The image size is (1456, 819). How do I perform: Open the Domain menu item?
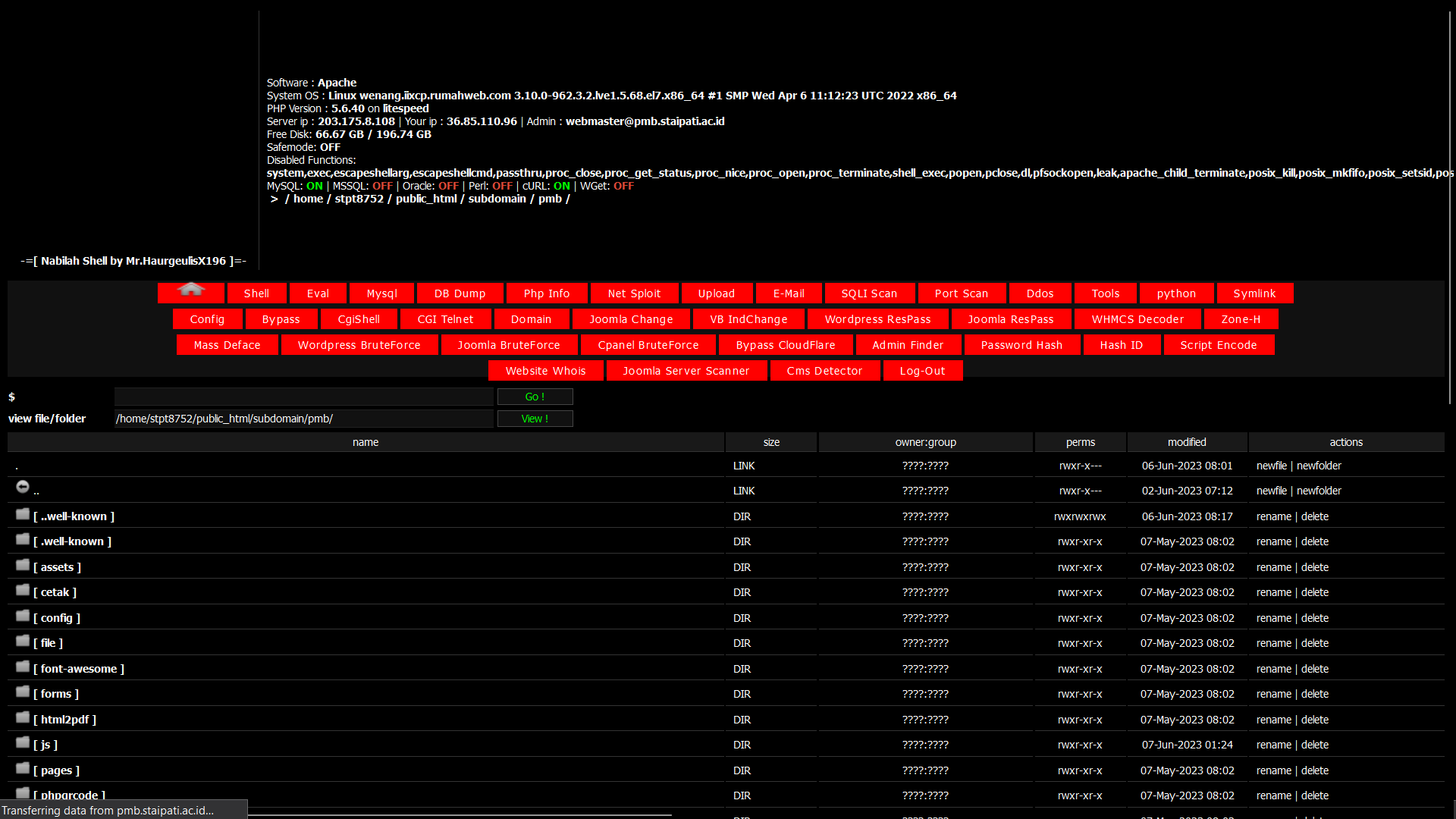[x=531, y=319]
